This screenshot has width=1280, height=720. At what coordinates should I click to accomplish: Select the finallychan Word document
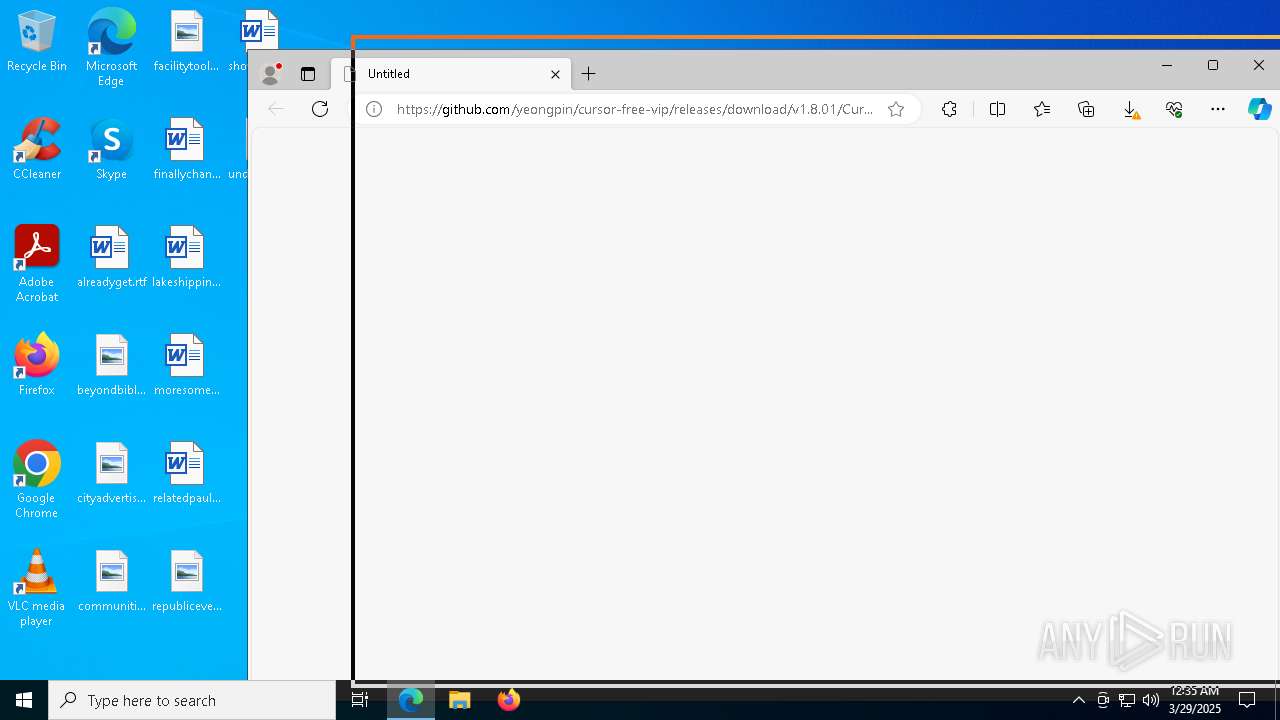tap(186, 150)
